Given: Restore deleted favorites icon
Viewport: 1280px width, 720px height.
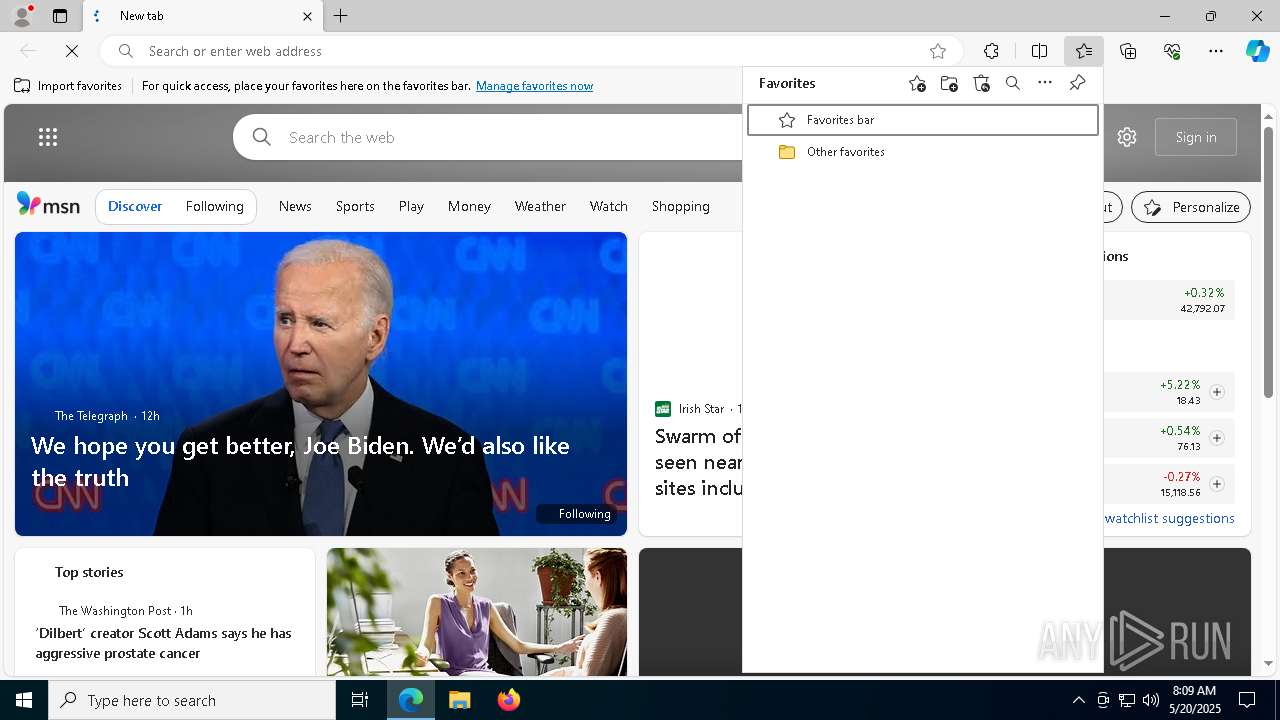Looking at the screenshot, I should pyautogui.click(x=981, y=84).
